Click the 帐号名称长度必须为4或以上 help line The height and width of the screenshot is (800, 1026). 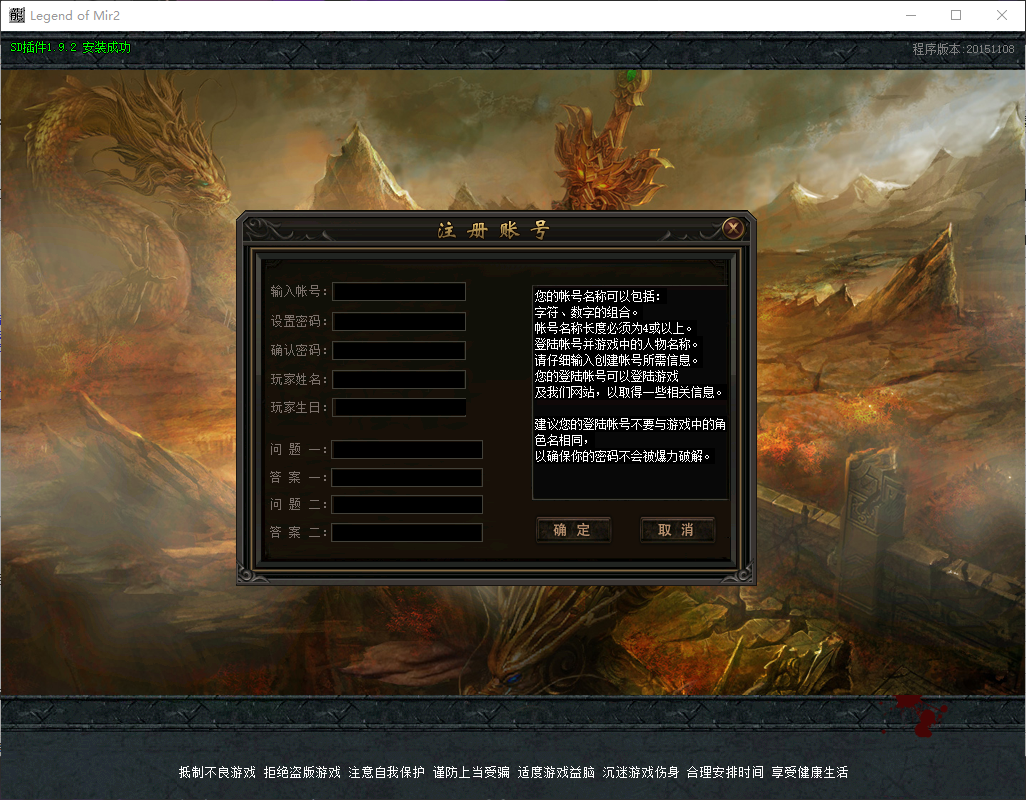(x=613, y=328)
